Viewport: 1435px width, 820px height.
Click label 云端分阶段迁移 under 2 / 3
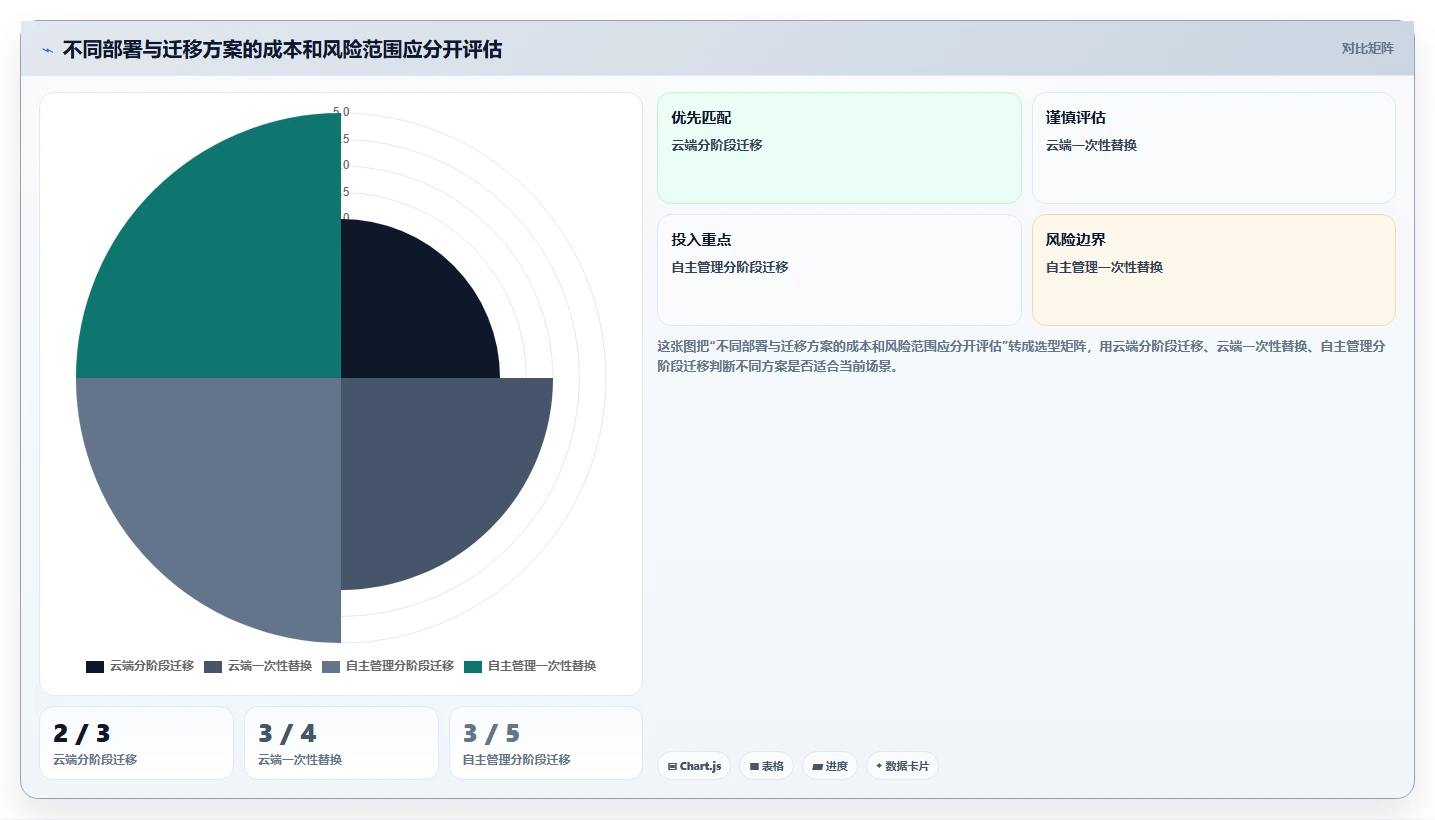click(x=95, y=760)
